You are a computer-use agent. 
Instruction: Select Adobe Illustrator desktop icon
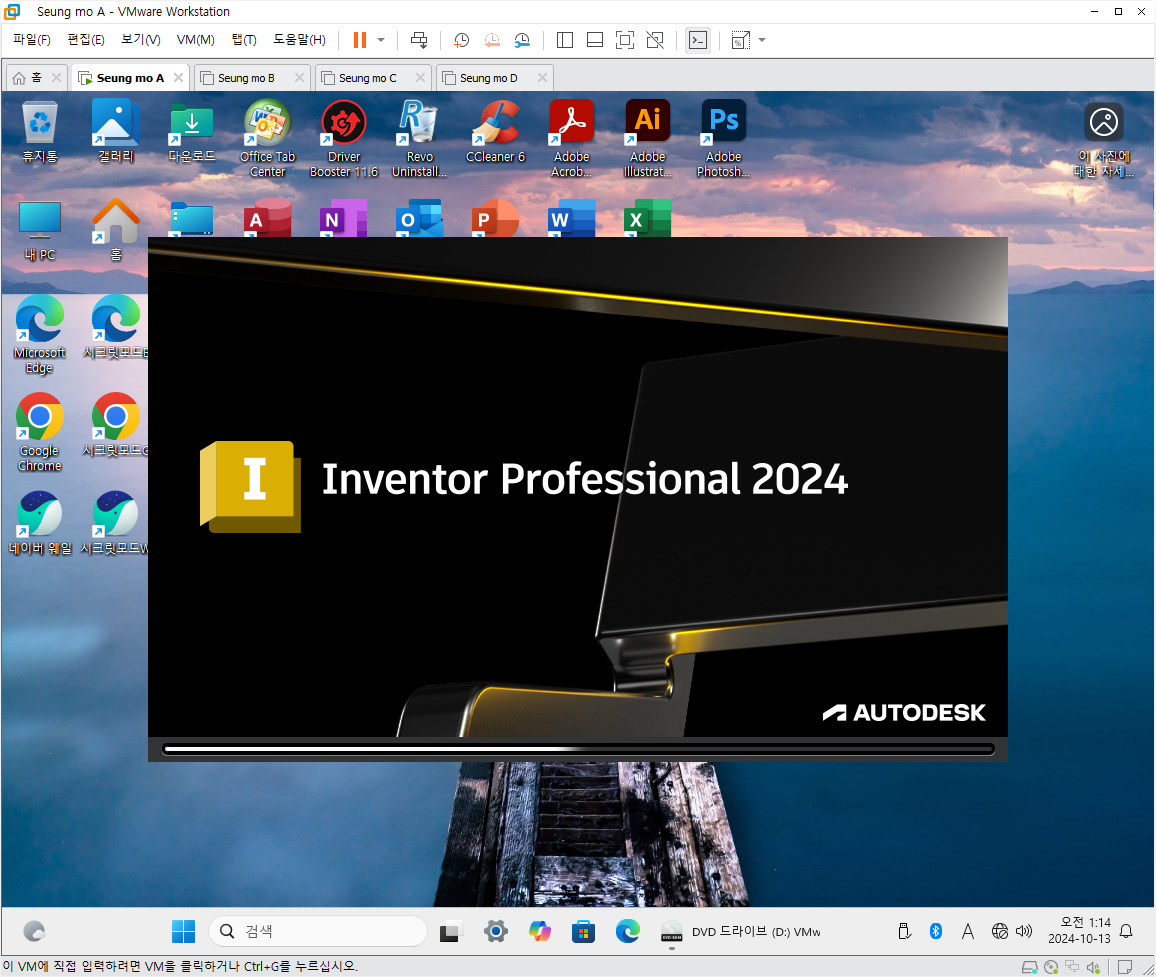pyautogui.click(x=647, y=139)
